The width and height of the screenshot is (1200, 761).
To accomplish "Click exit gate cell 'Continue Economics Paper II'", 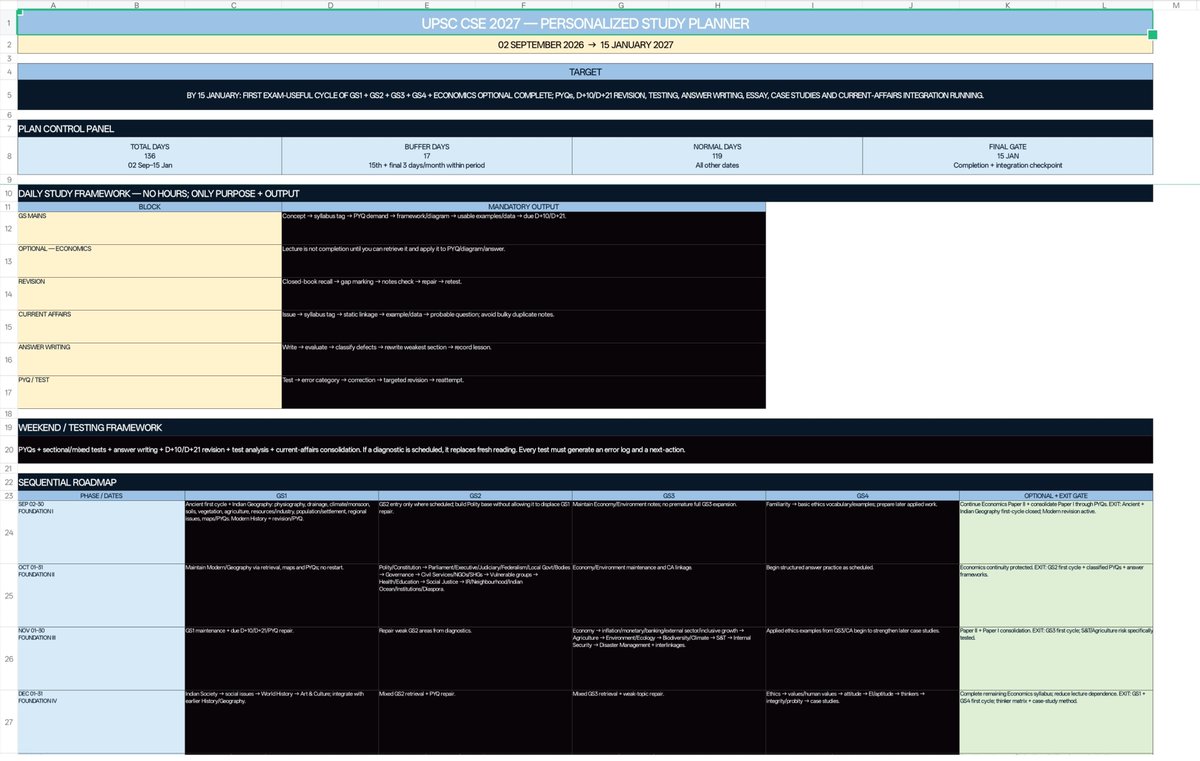I will [x=1056, y=532].
